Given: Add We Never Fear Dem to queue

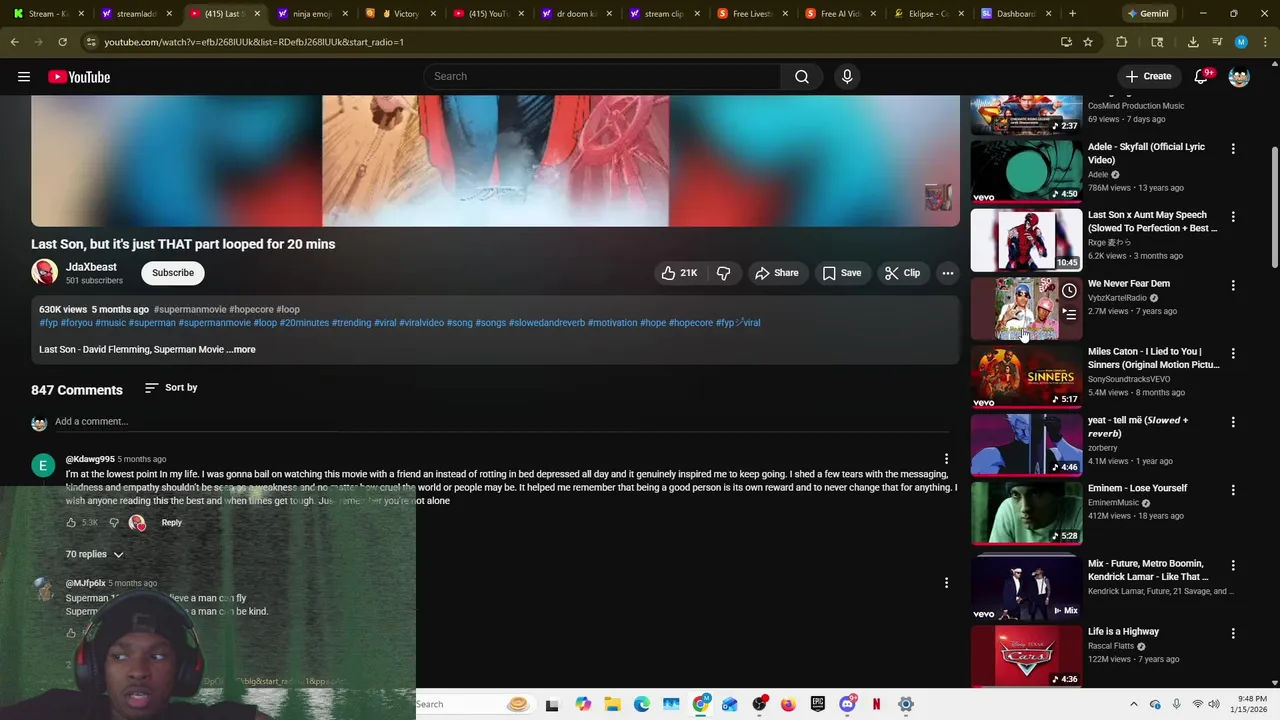Looking at the screenshot, I should [x=1069, y=315].
